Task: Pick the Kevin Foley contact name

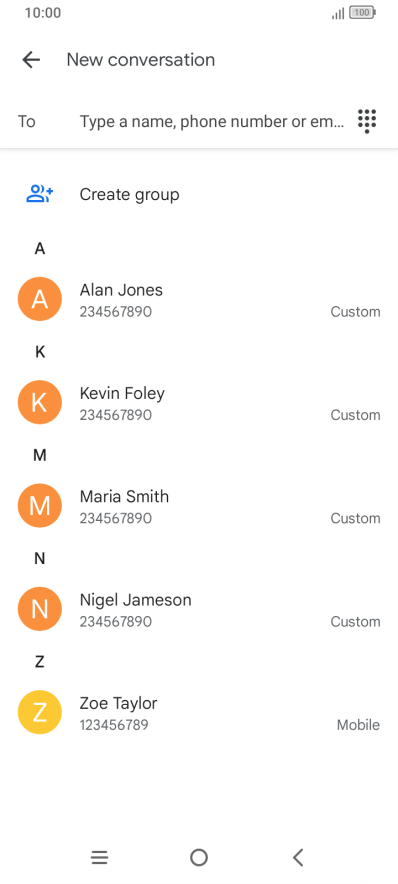Action: (122, 393)
